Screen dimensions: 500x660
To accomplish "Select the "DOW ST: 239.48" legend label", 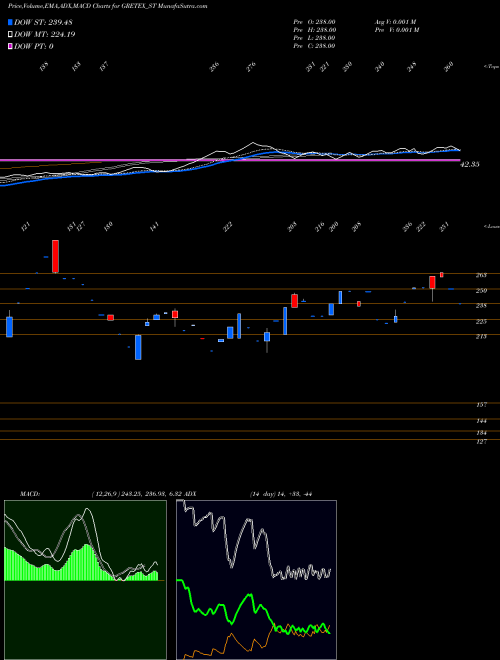I will pyautogui.click(x=43, y=22).
